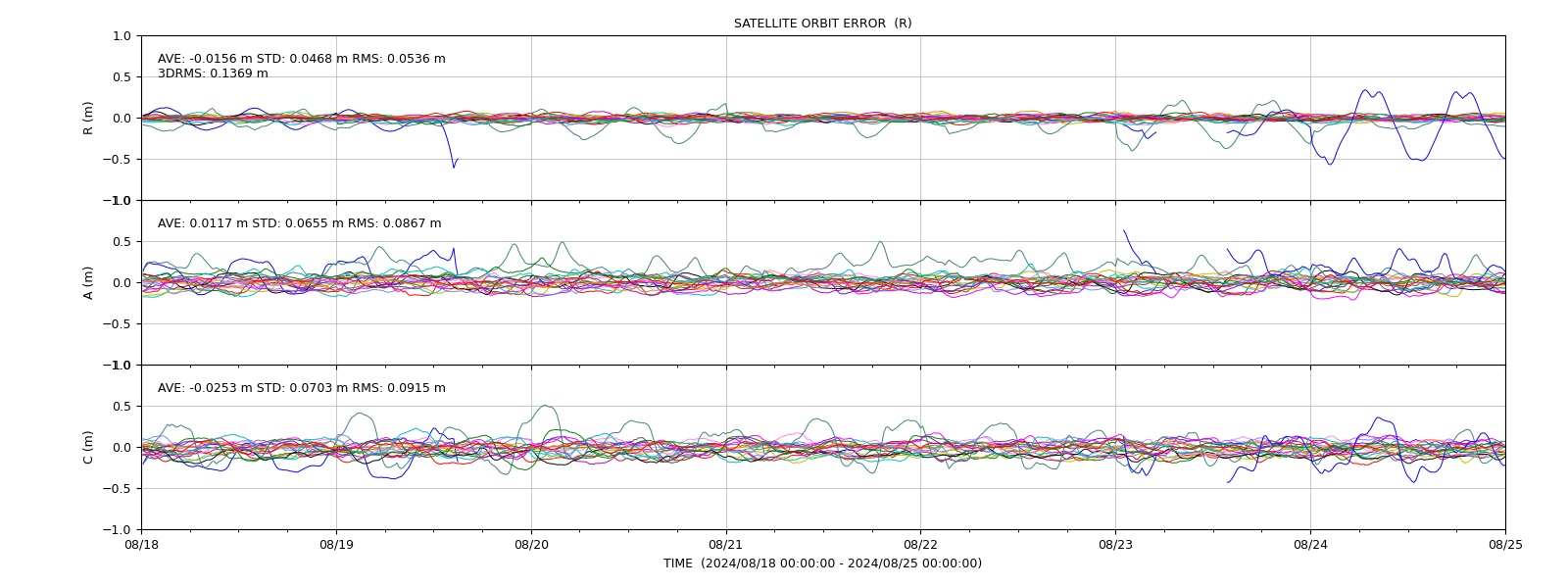Click the radial AVE STD RMS statistics text
This screenshot has width=1568, height=588.
pyautogui.click(x=302, y=59)
